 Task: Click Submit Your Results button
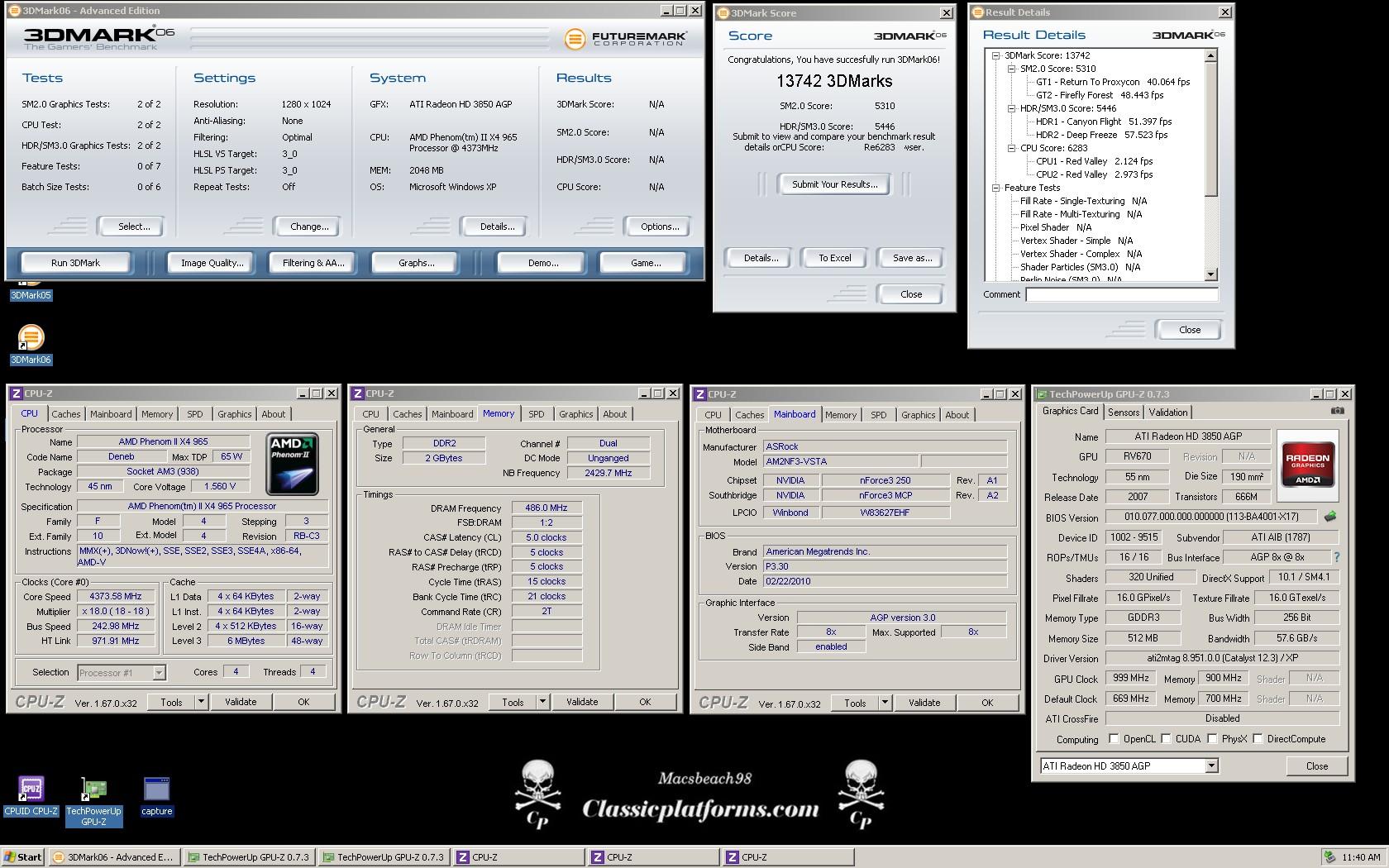(835, 184)
